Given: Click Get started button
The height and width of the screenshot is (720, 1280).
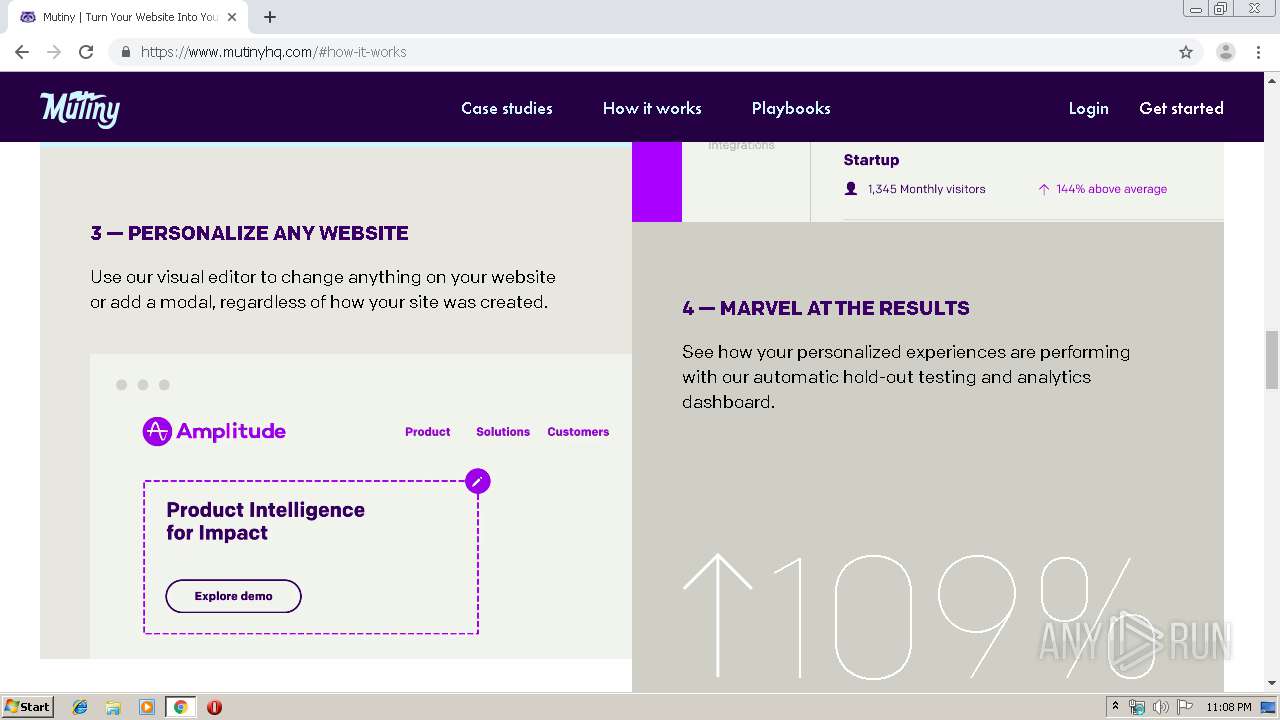Looking at the screenshot, I should pos(1181,108).
